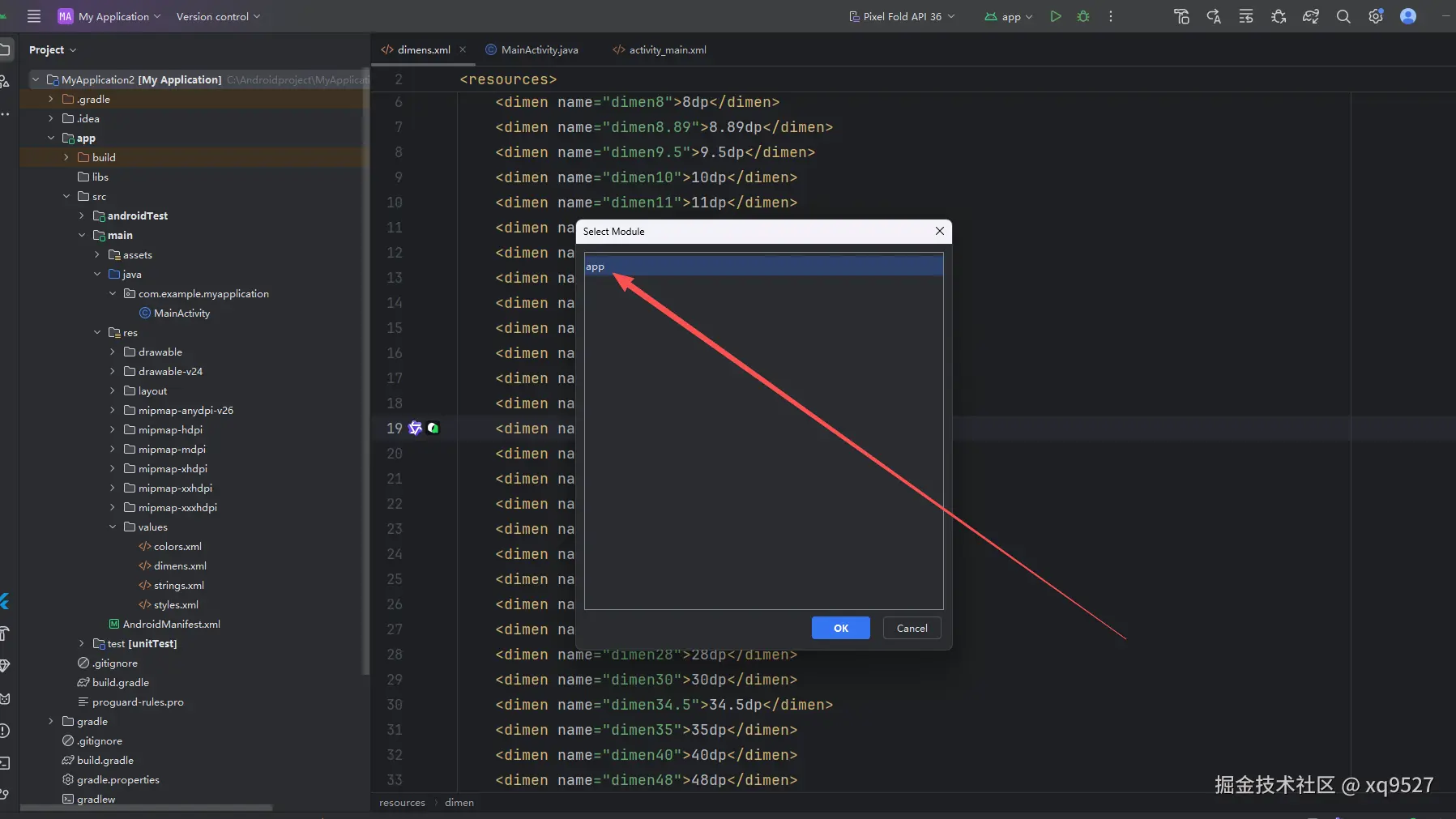Select AndroidManifest.xml in the project tree

pyautogui.click(x=164, y=624)
